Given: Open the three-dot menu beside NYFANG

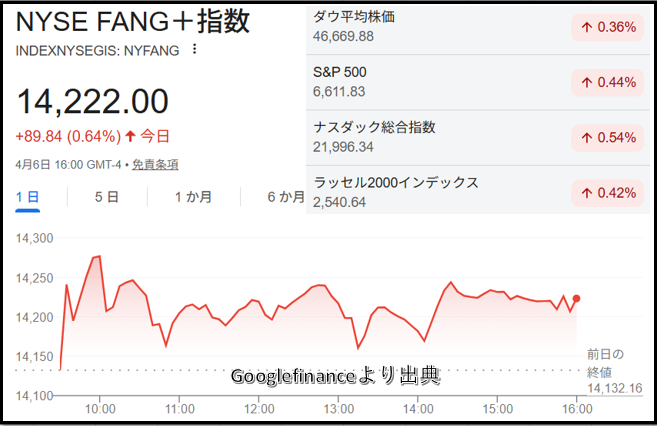Looking at the screenshot, I should 194,49.
